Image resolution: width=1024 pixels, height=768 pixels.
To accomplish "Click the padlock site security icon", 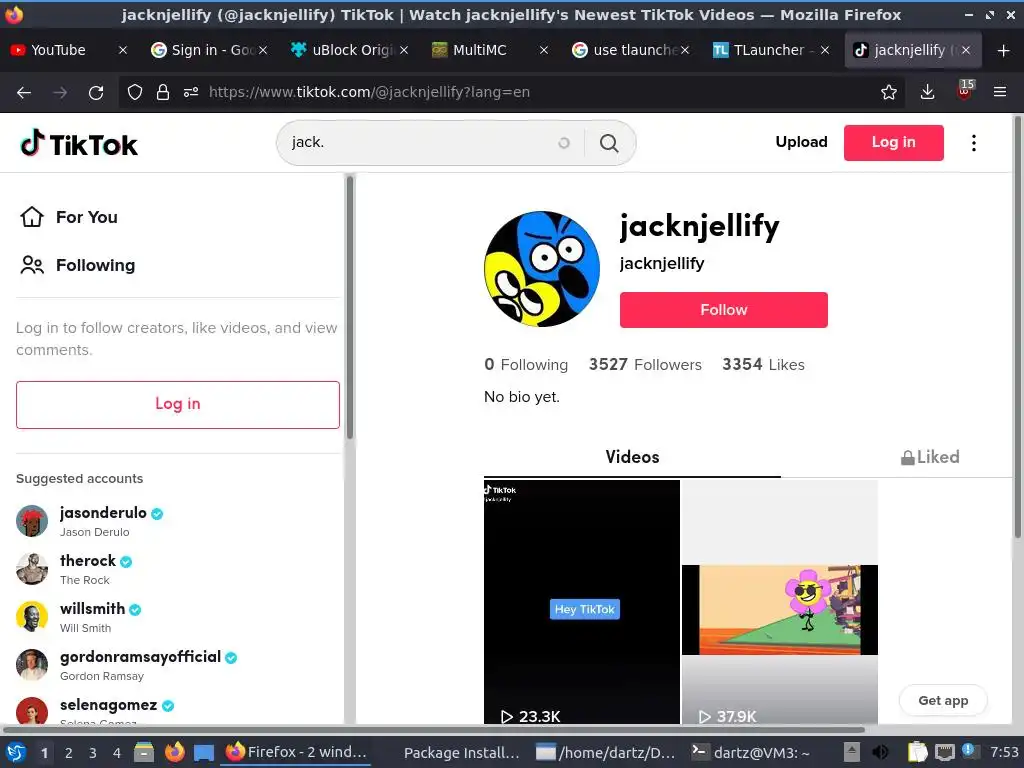I will coord(163,93).
